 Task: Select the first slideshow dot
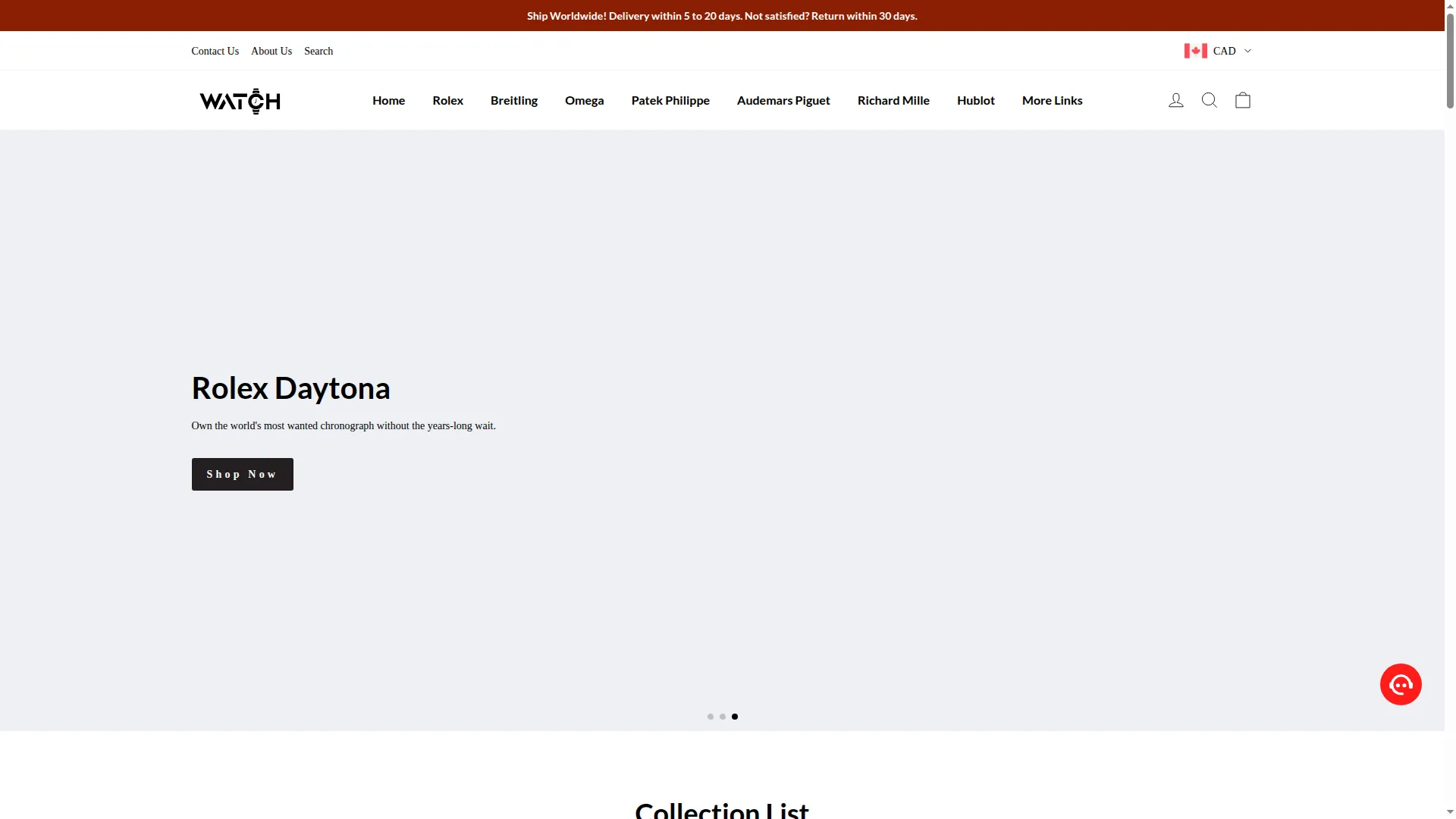[710, 717]
